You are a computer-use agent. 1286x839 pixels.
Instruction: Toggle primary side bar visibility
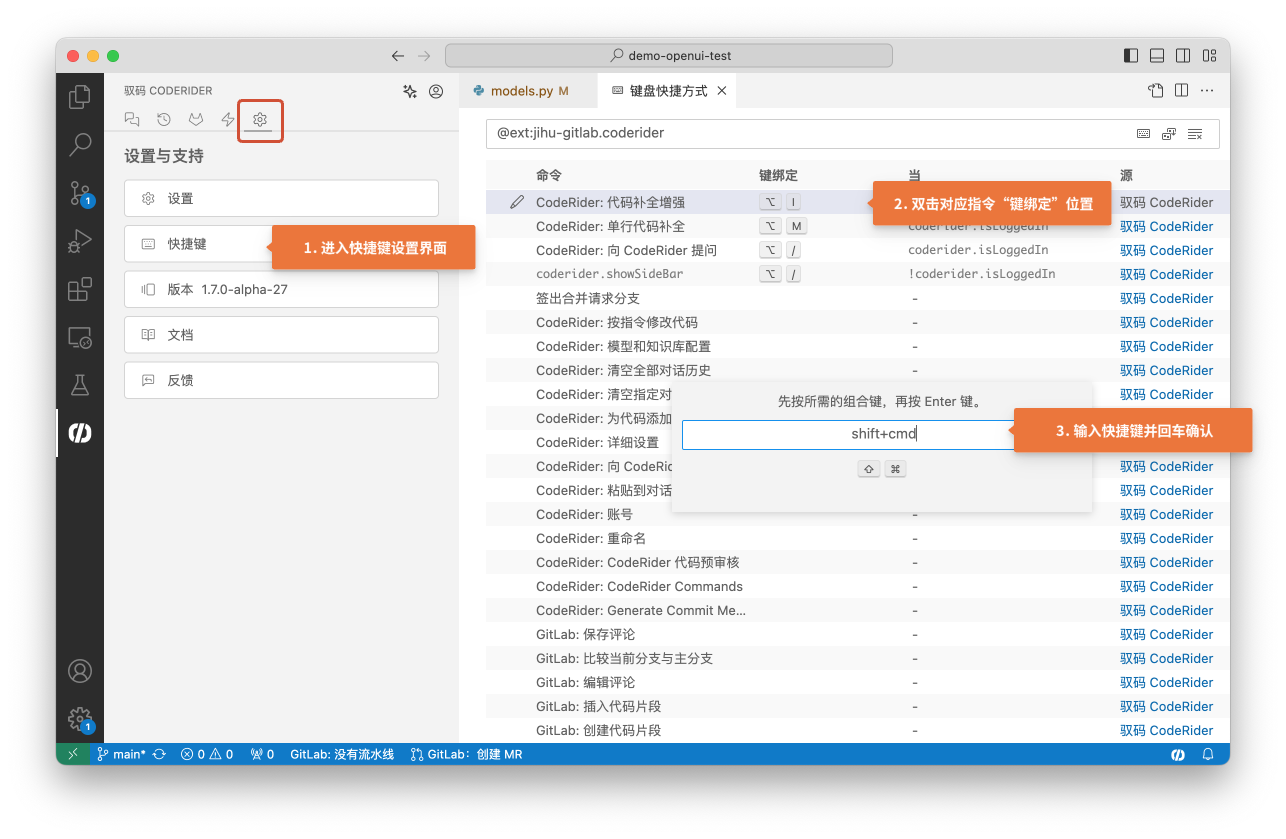[x=1131, y=56]
